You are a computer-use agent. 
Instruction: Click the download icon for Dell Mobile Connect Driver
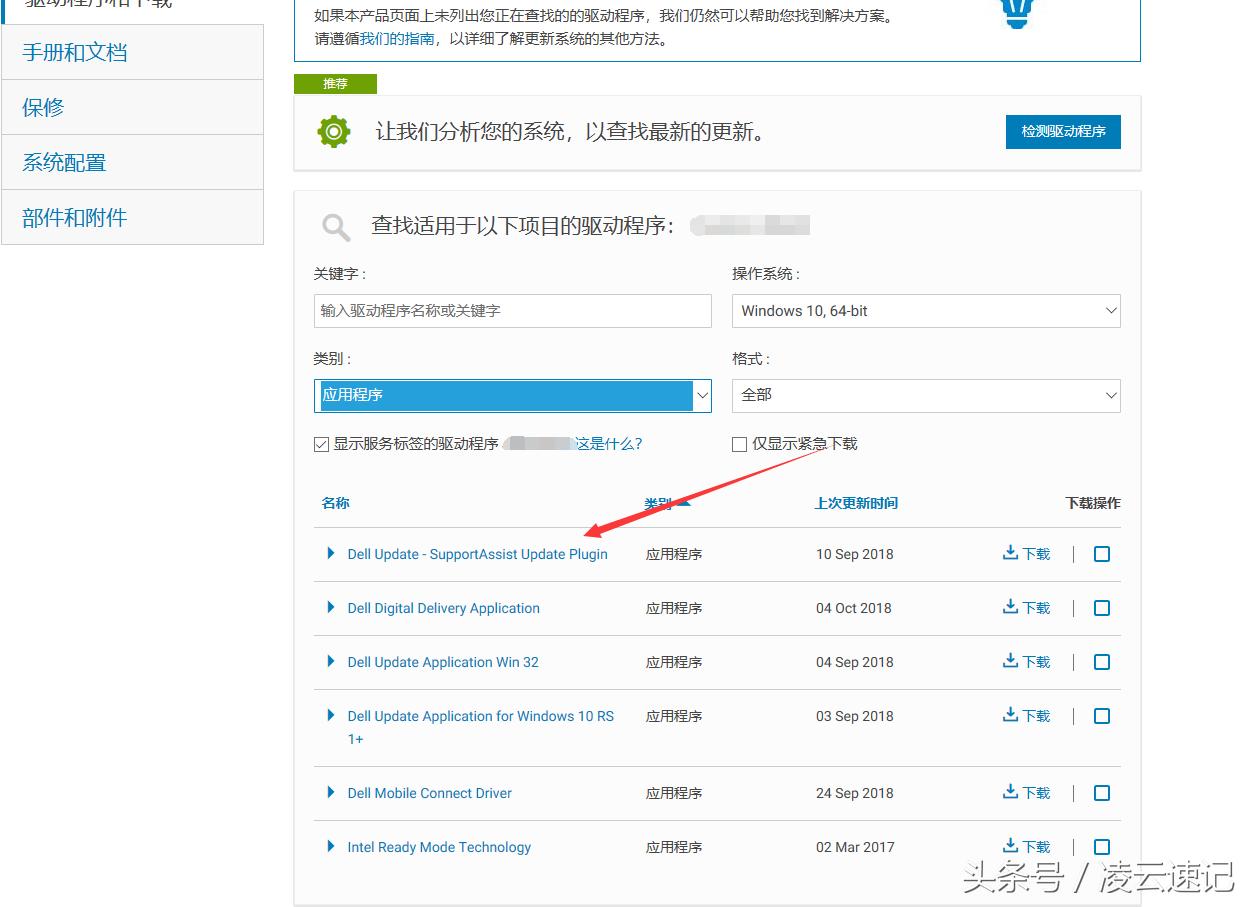(x=1009, y=792)
